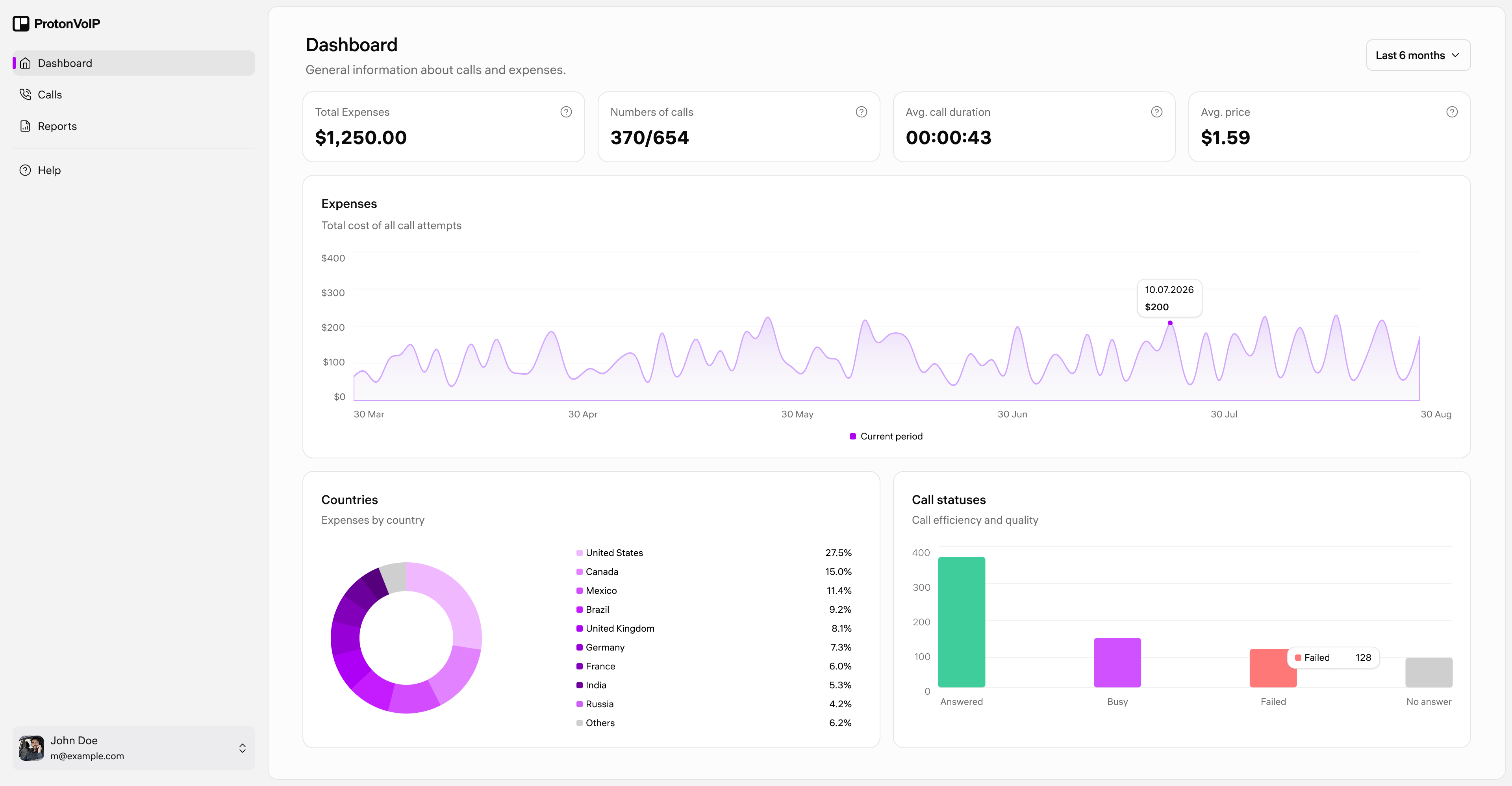Click the Russia legend color swatch

pos(579,704)
